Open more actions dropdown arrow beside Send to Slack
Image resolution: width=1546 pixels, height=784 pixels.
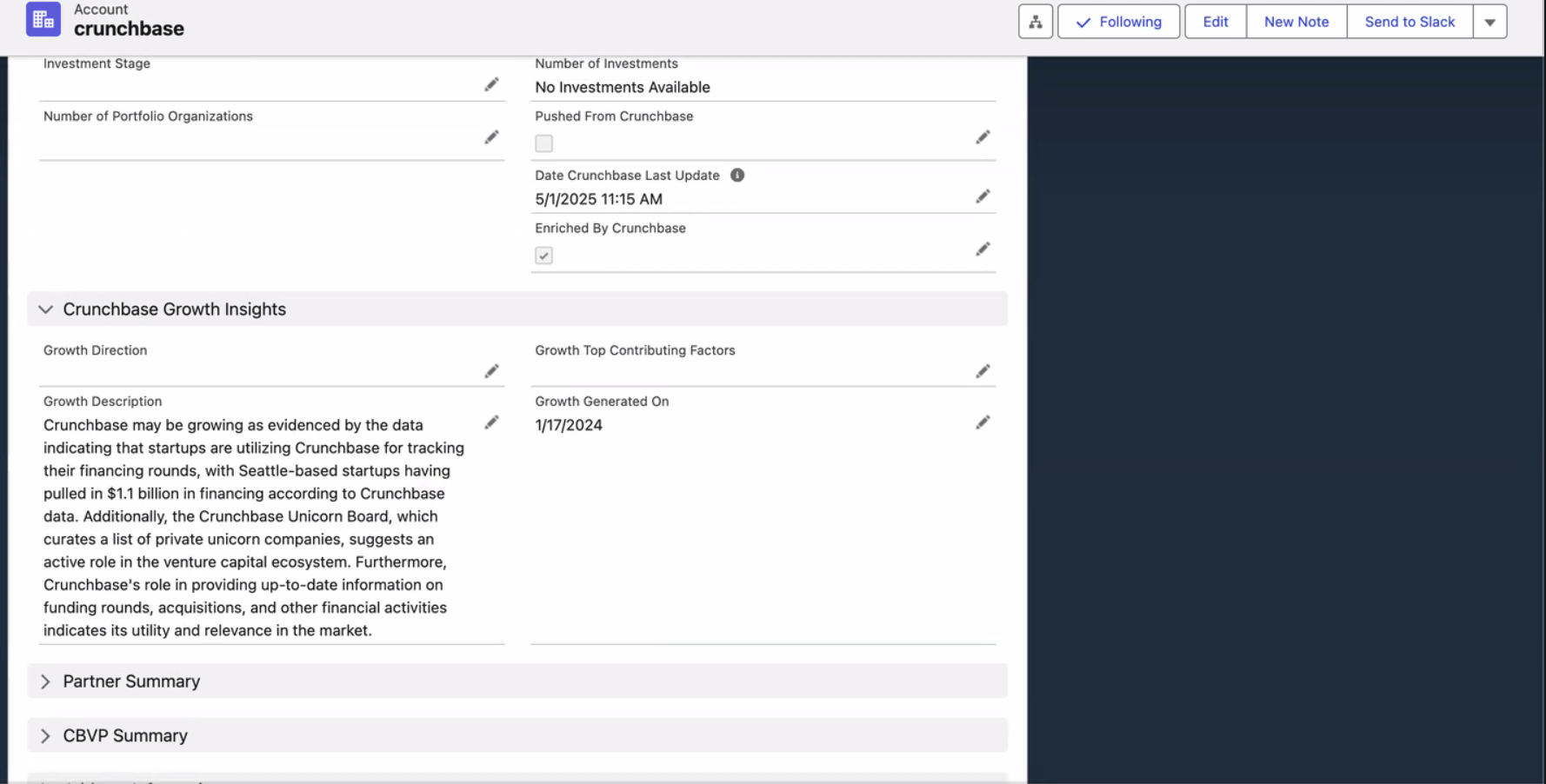[1489, 22]
